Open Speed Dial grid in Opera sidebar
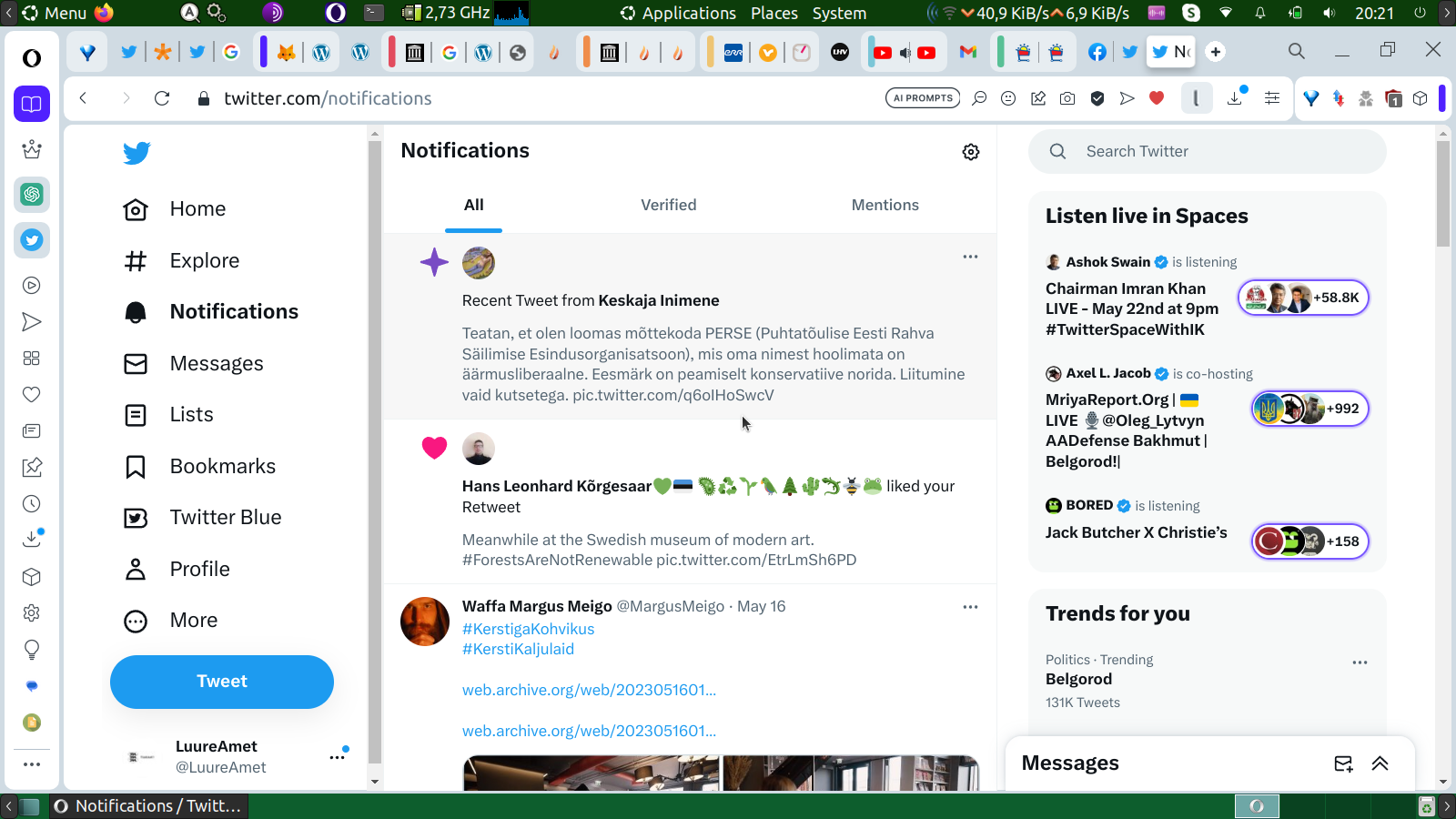Image resolution: width=1456 pixels, height=819 pixels. click(32, 359)
